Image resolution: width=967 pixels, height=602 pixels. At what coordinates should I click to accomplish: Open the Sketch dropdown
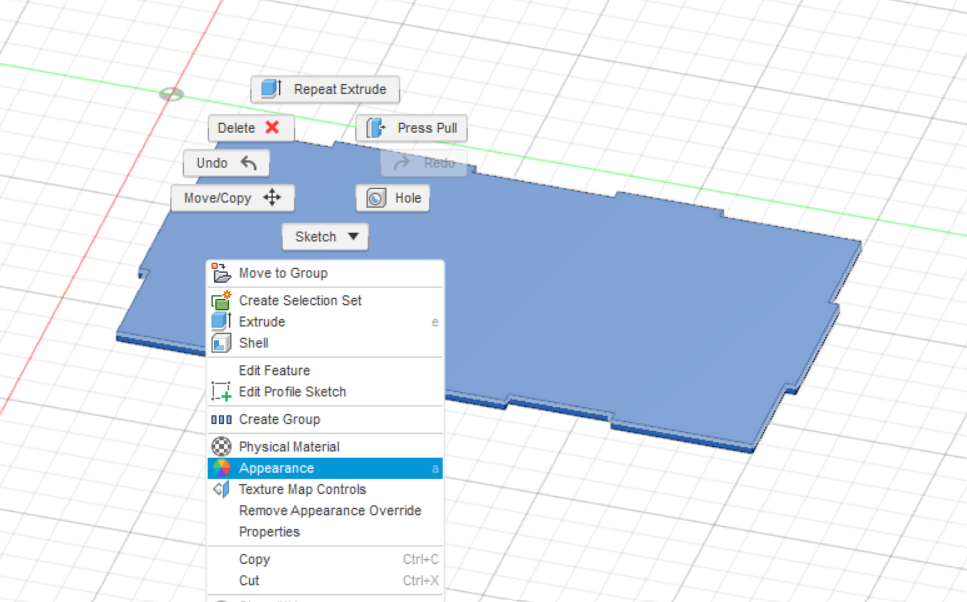click(x=325, y=237)
